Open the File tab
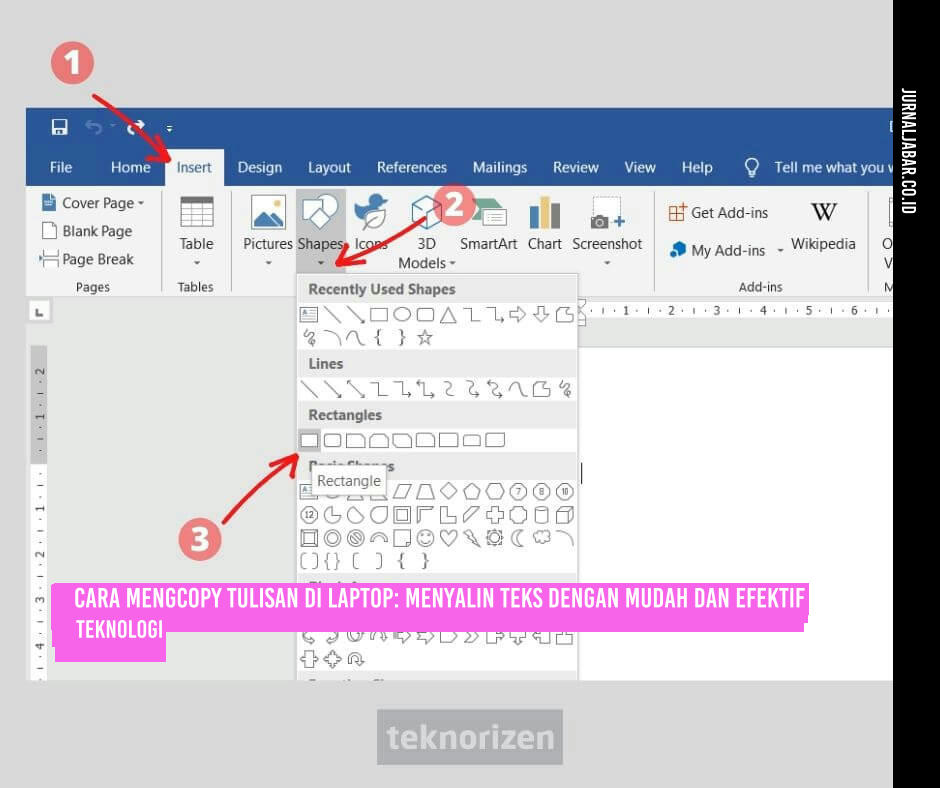Image resolution: width=940 pixels, height=788 pixels. (61, 167)
